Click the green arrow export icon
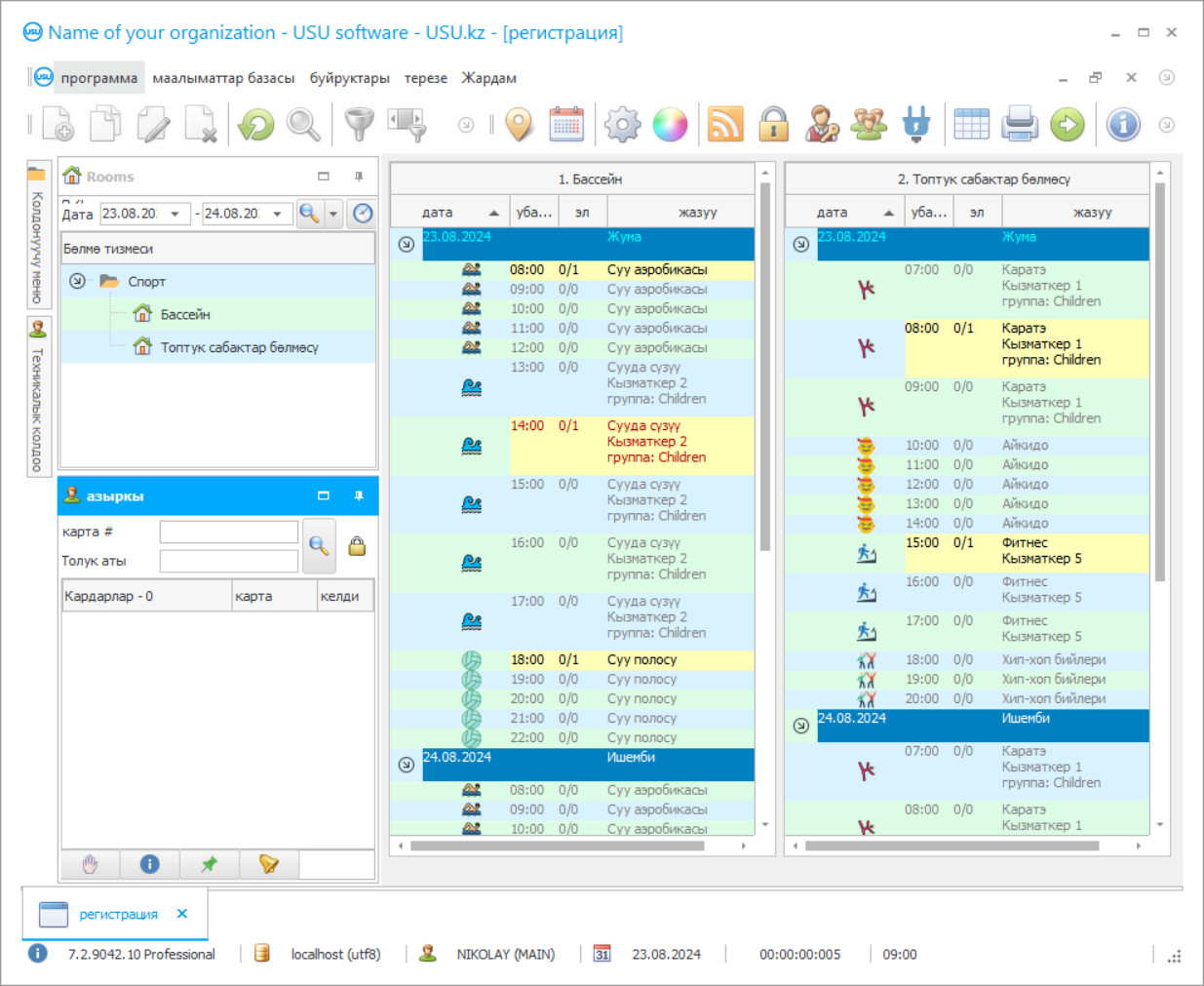1204x986 pixels. click(1068, 125)
